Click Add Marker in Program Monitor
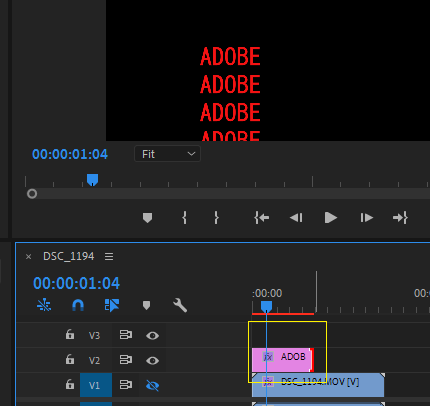The width and height of the screenshot is (430, 406). [x=147, y=218]
